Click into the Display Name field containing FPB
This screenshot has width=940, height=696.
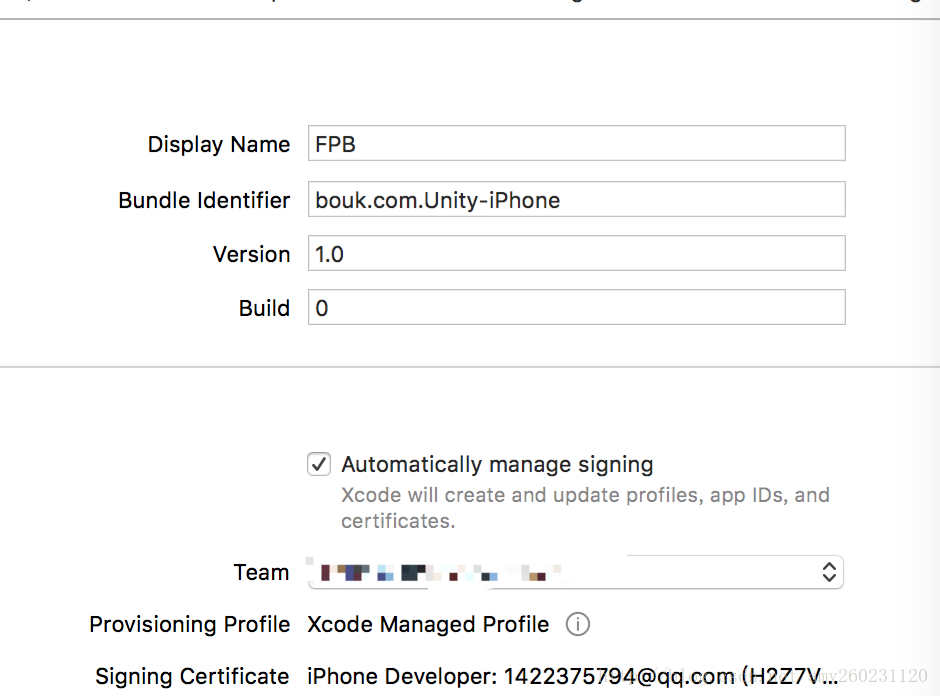[577, 143]
